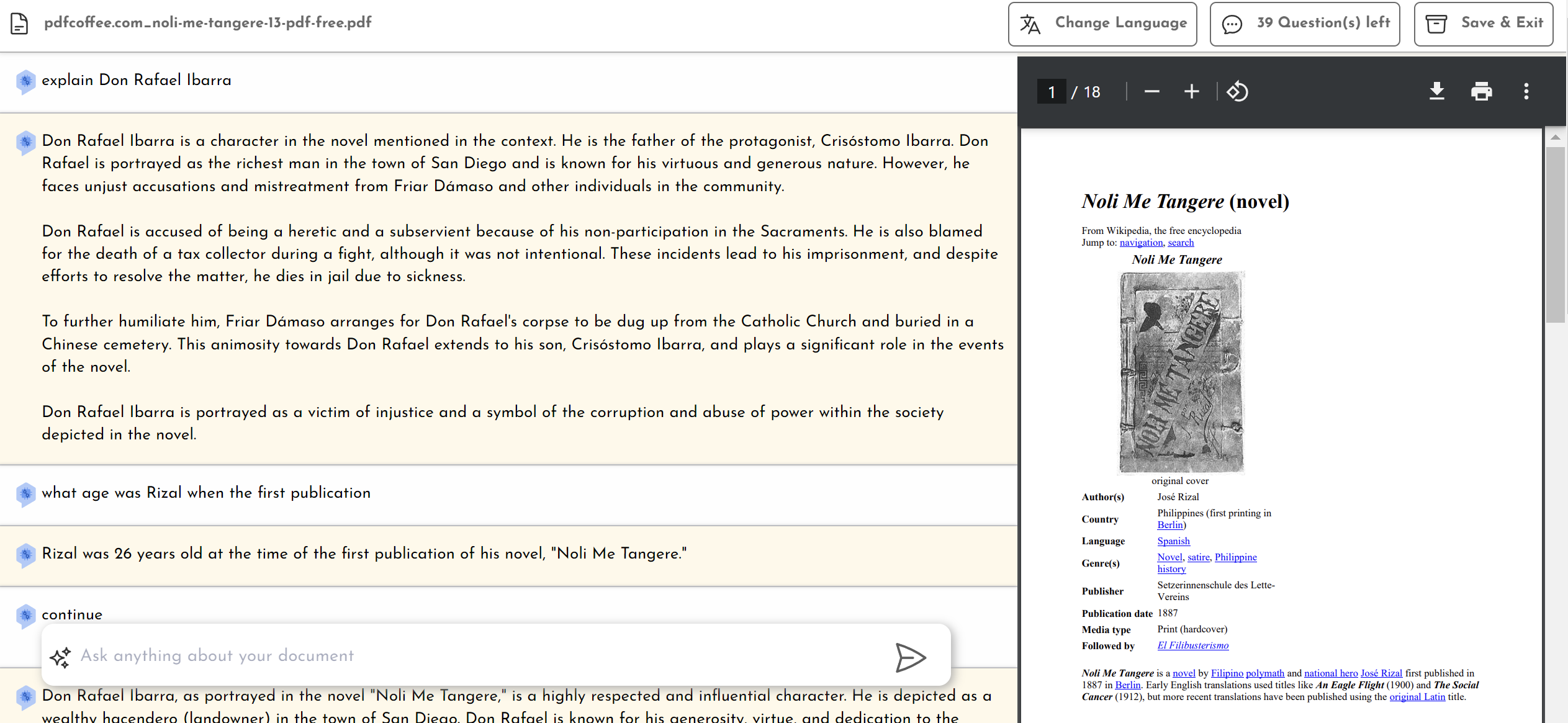The image size is (1568, 723).
Task: Click the navigation jump link
Action: (x=1141, y=243)
